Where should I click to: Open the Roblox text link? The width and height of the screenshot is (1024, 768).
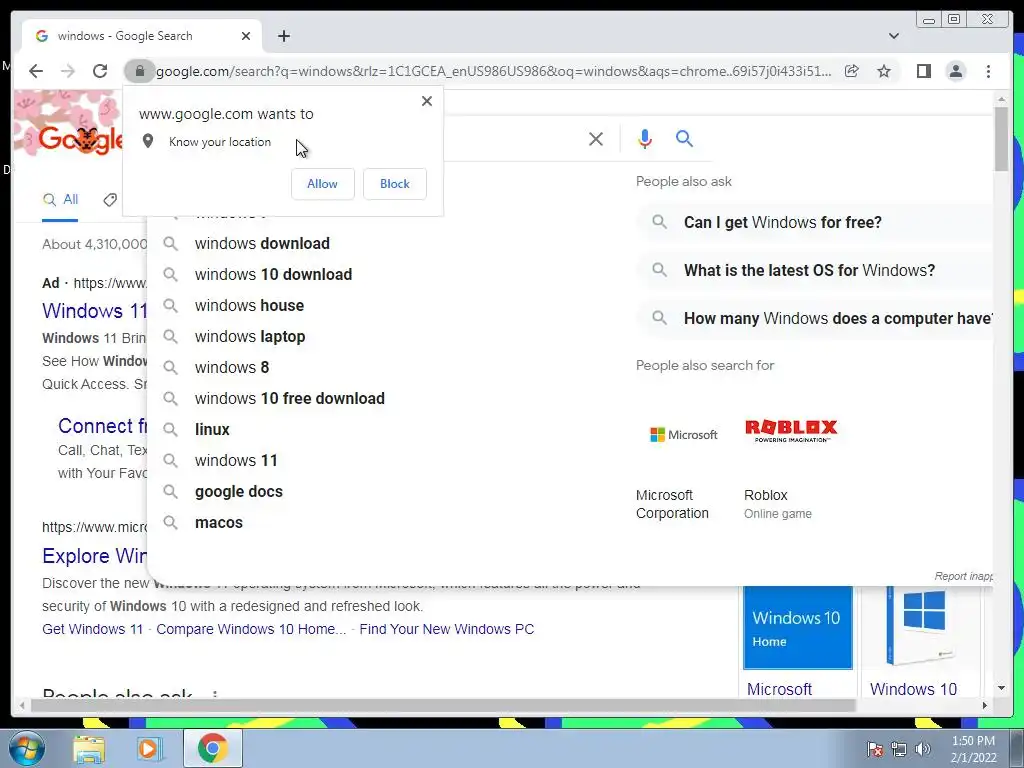tap(765, 495)
